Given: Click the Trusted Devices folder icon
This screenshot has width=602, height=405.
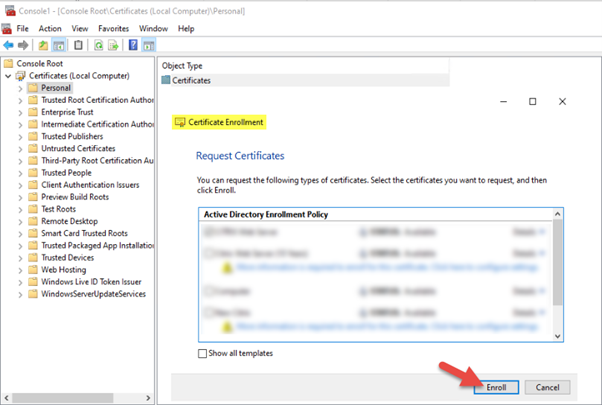Looking at the screenshot, I should coord(33,258).
